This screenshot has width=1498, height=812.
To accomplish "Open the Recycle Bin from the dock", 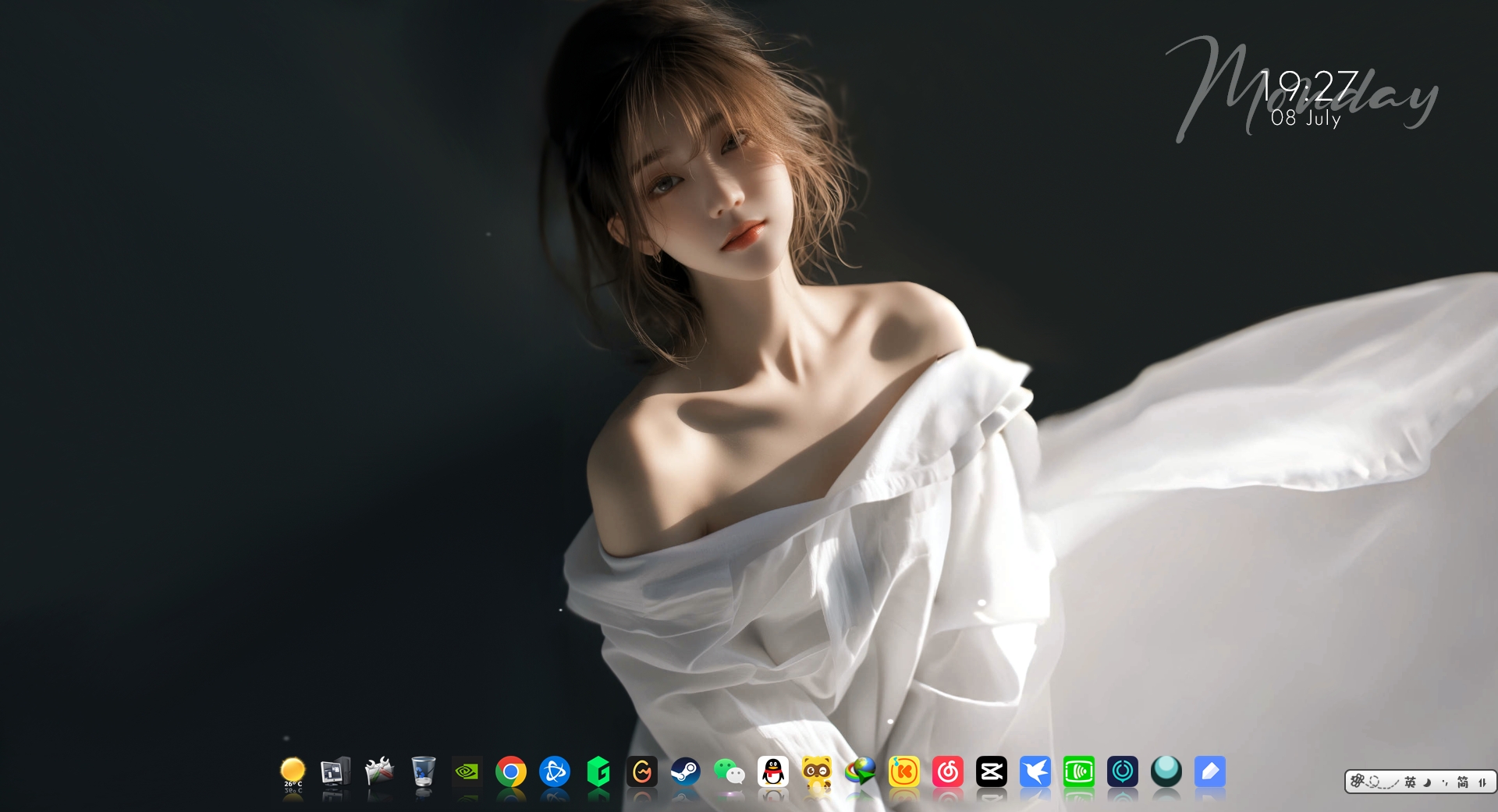I will coord(423,772).
